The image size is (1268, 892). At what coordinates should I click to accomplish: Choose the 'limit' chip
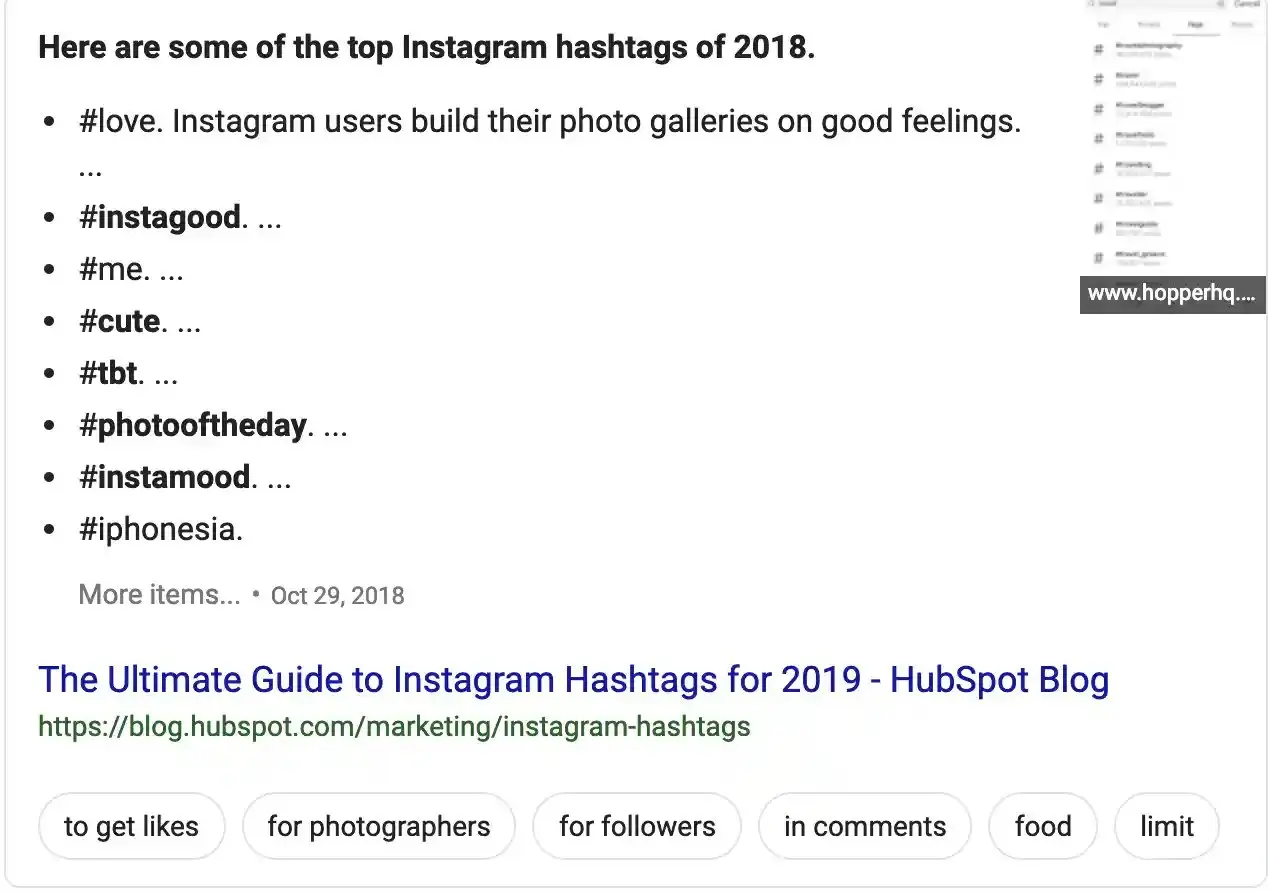coord(1167,826)
